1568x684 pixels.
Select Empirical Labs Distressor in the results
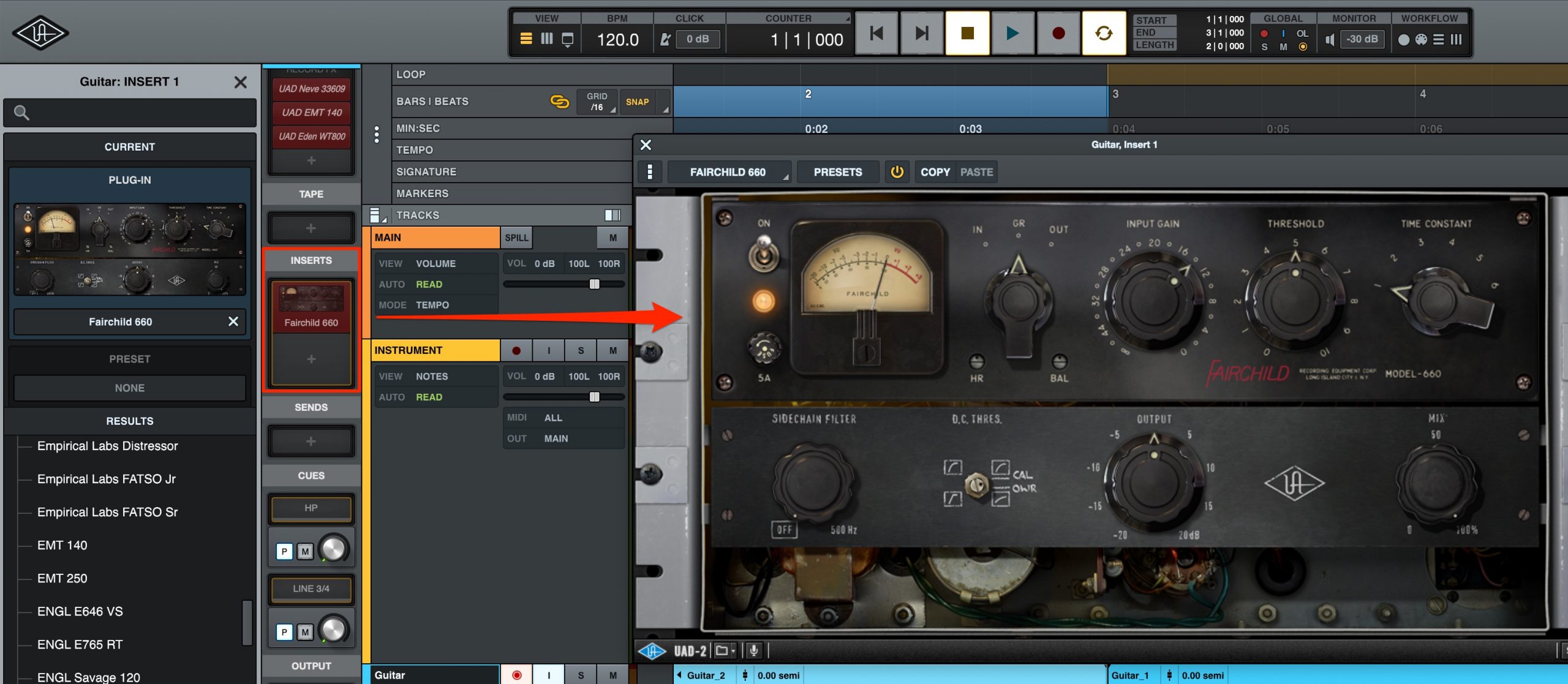108,446
